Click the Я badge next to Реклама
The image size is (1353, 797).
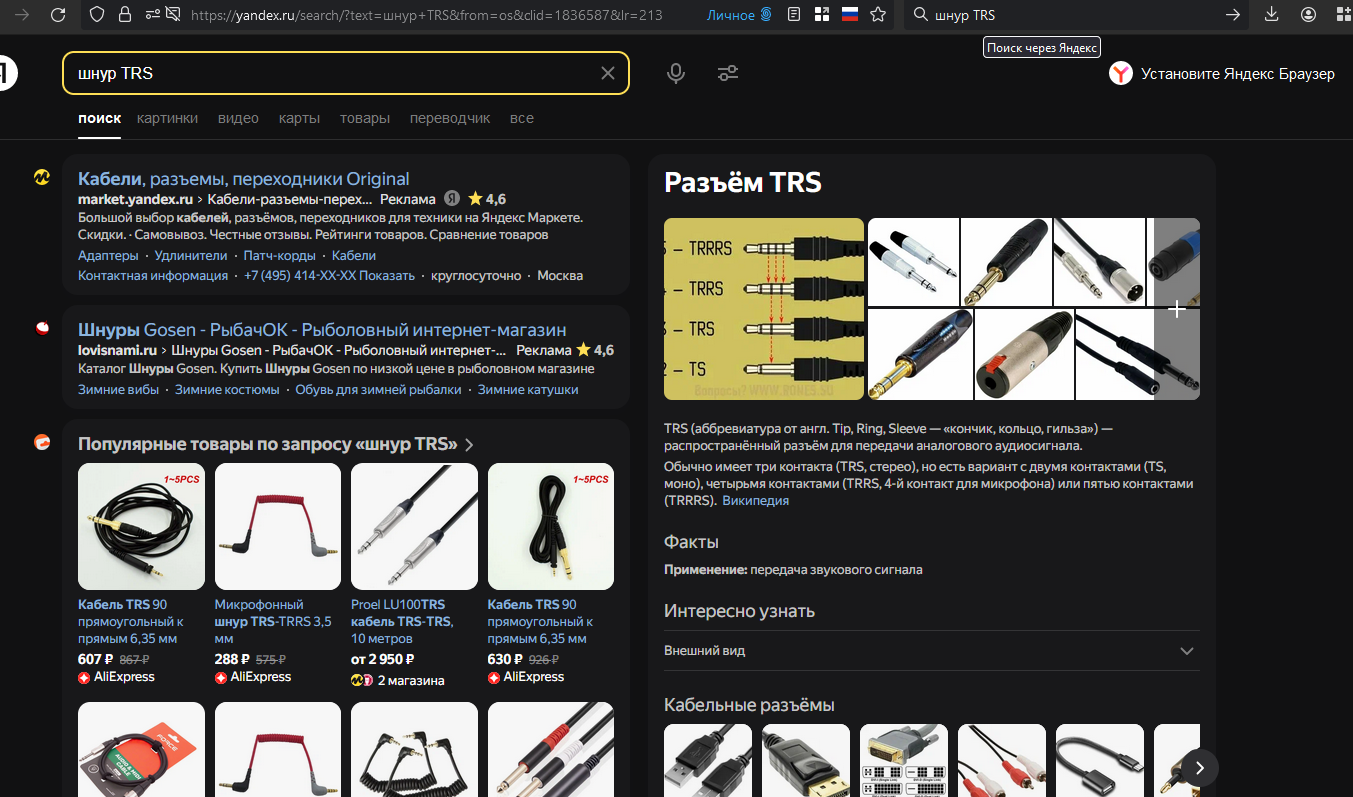[452, 199]
